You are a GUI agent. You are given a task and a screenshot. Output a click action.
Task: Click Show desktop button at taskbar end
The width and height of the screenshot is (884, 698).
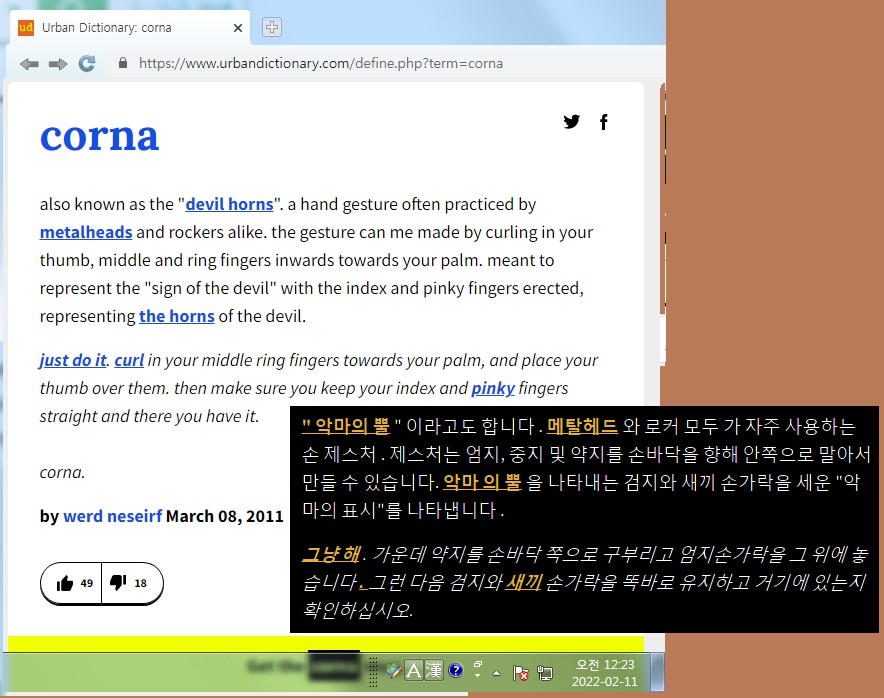[x=657, y=672]
